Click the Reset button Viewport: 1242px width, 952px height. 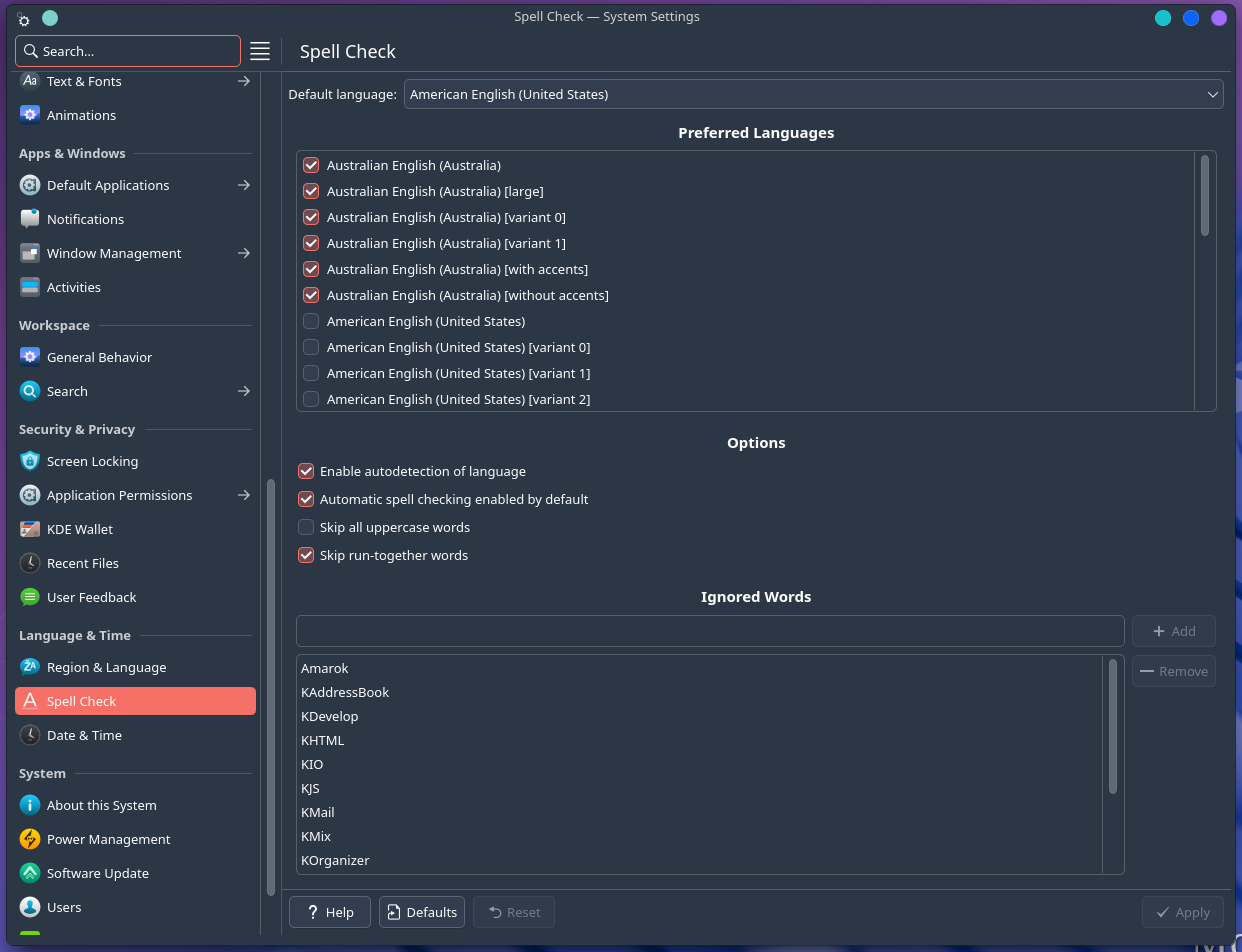(x=514, y=912)
